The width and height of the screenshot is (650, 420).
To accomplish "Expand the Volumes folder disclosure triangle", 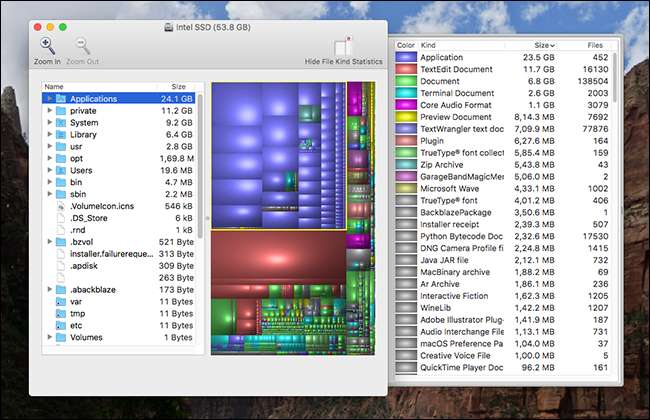I will pos(49,337).
